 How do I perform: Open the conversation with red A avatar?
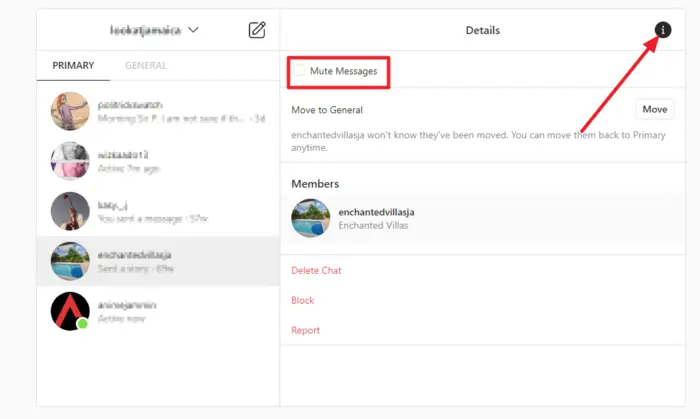coord(158,311)
